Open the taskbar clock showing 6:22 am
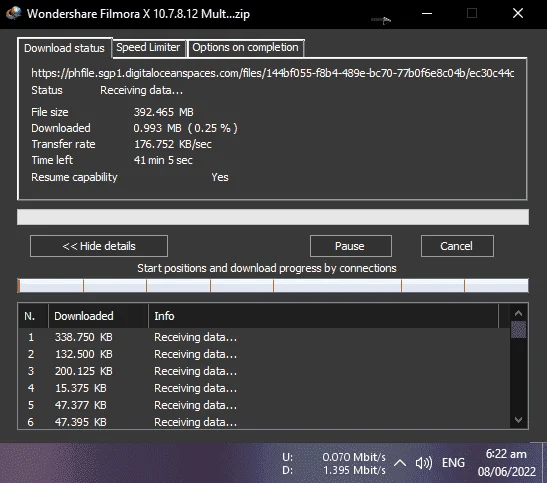 point(507,463)
